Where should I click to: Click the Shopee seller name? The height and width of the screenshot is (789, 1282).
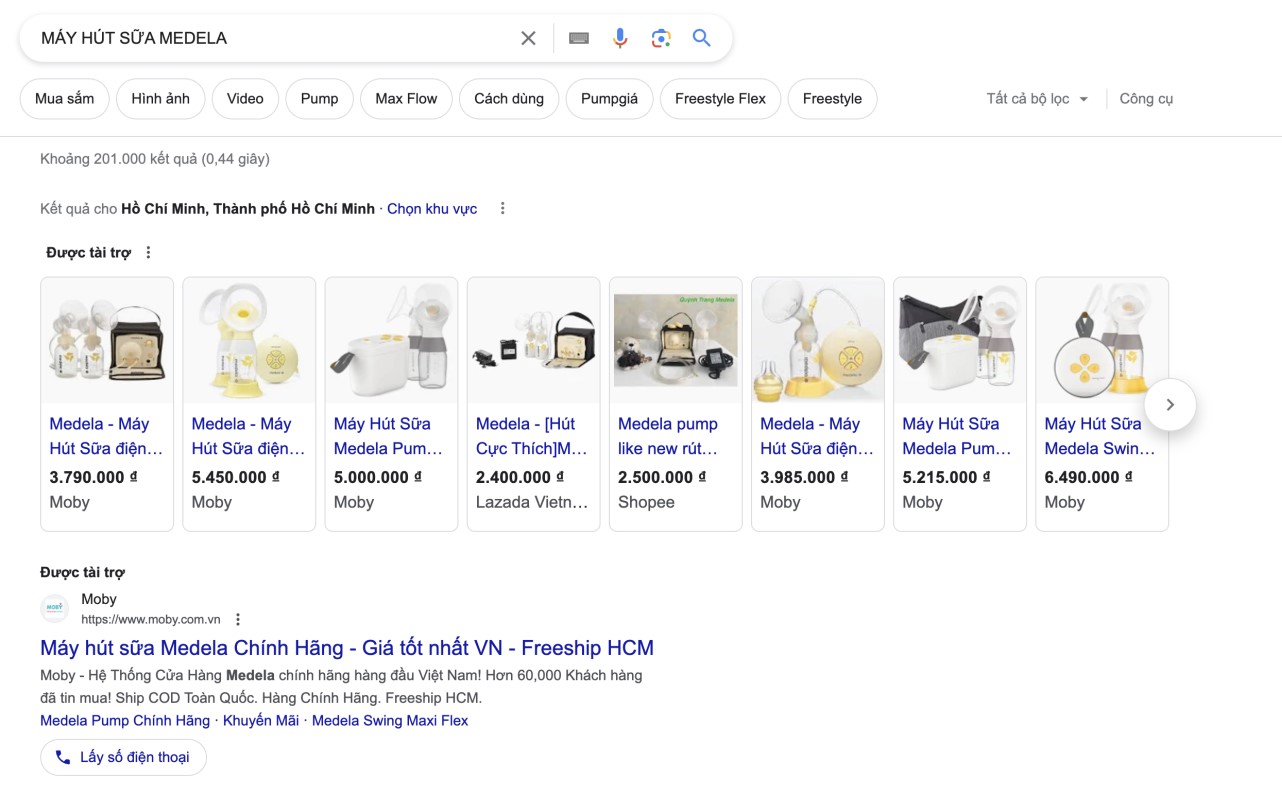click(x=646, y=502)
